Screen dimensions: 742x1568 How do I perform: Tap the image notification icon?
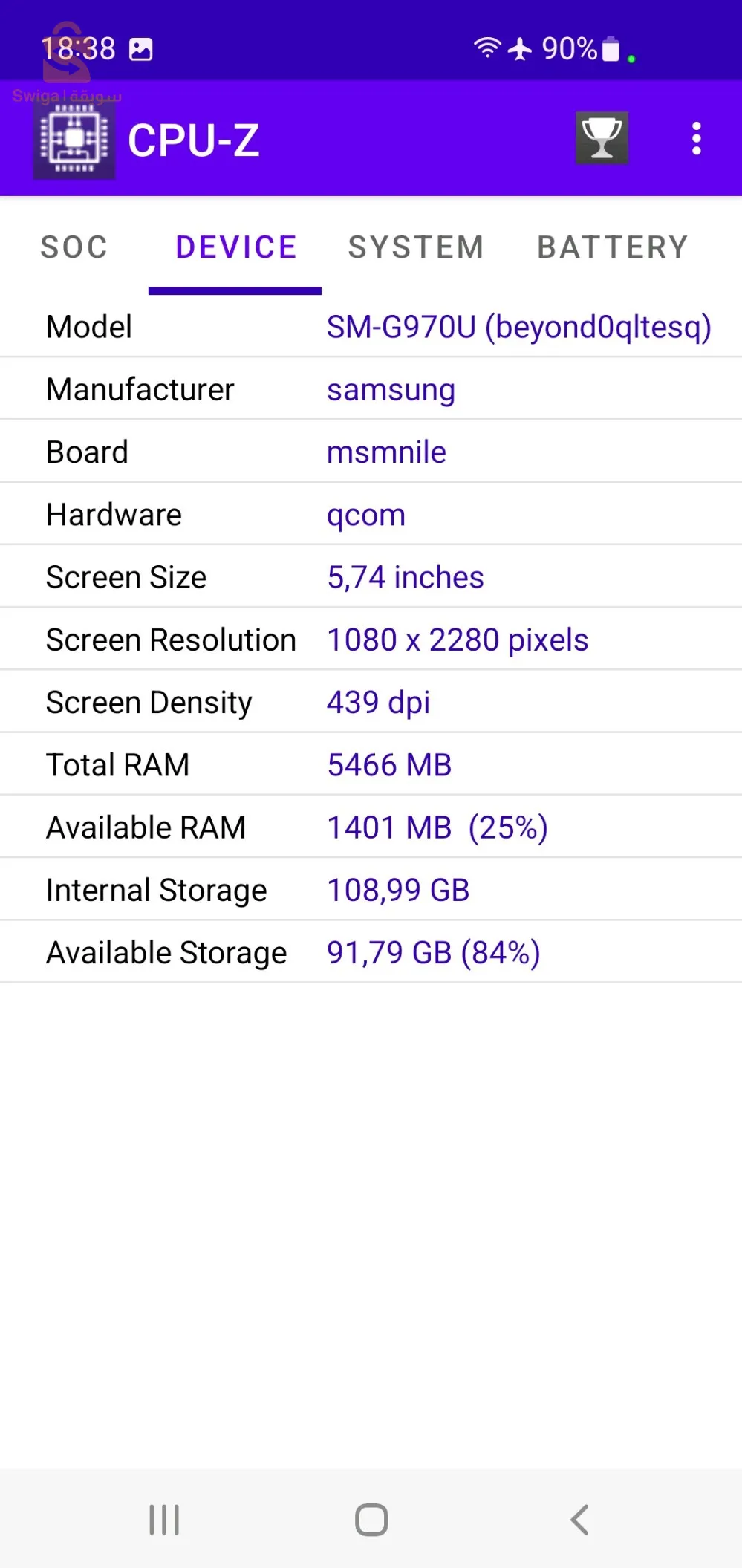pyautogui.click(x=141, y=50)
